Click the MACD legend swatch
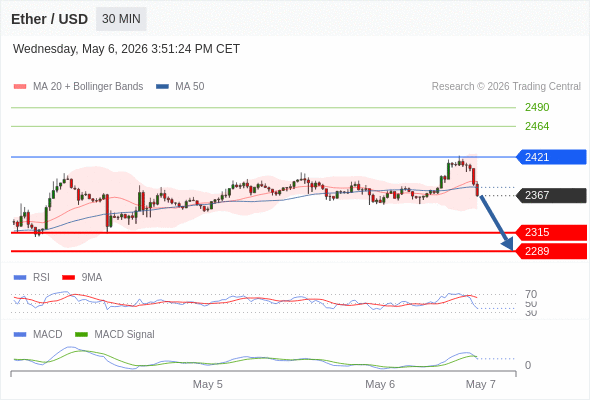The height and width of the screenshot is (400, 590). (x=20, y=335)
